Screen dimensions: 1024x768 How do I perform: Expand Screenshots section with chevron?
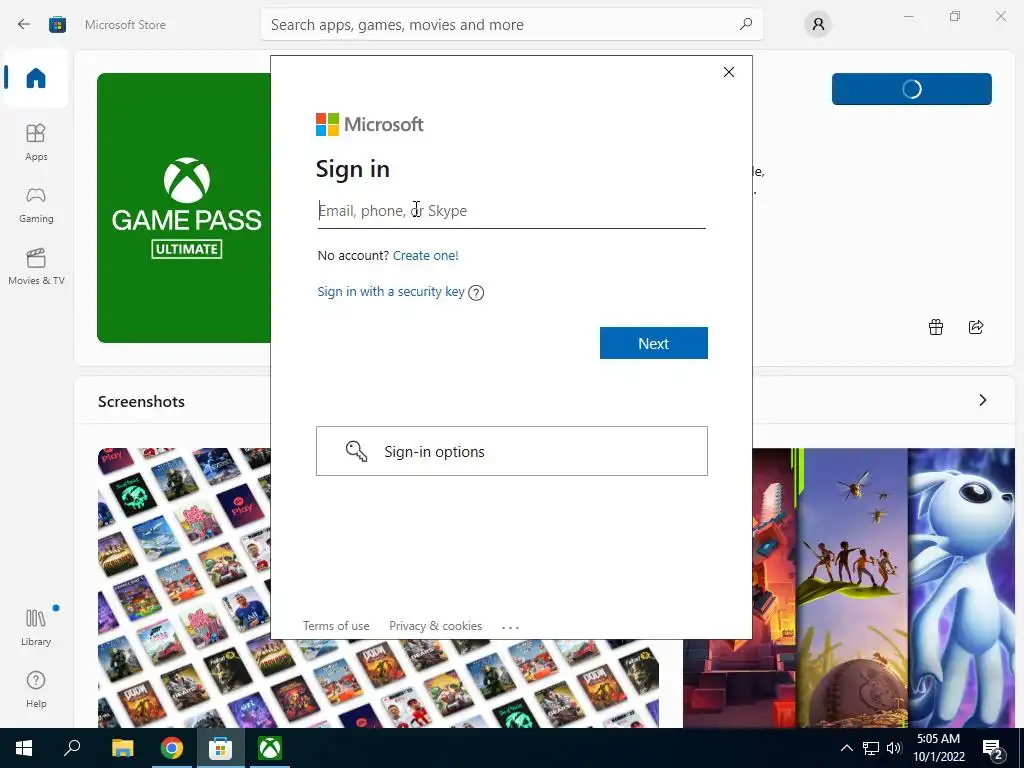[x=983, y=400]
